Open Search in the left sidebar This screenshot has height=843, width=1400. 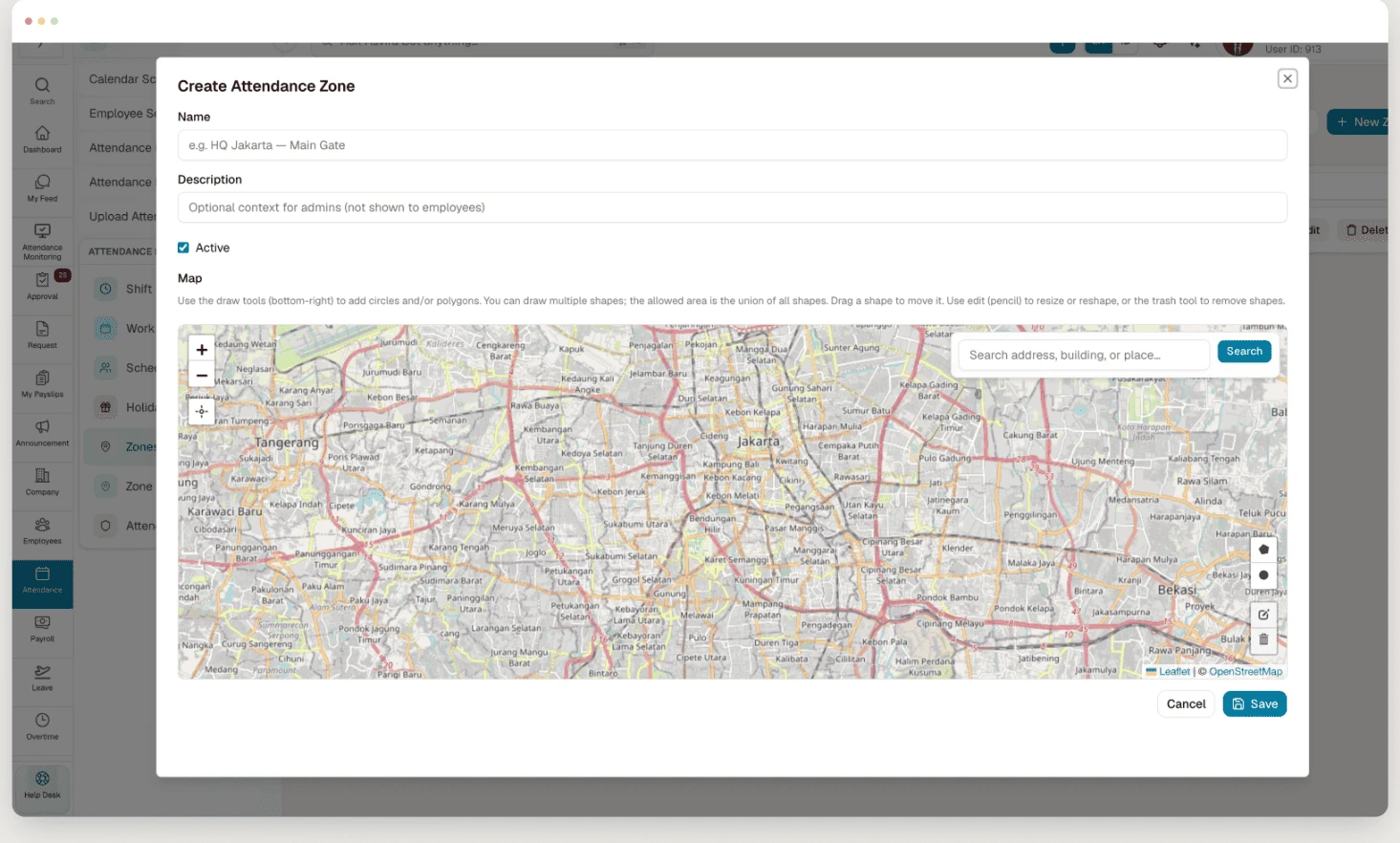coord(42,91)
